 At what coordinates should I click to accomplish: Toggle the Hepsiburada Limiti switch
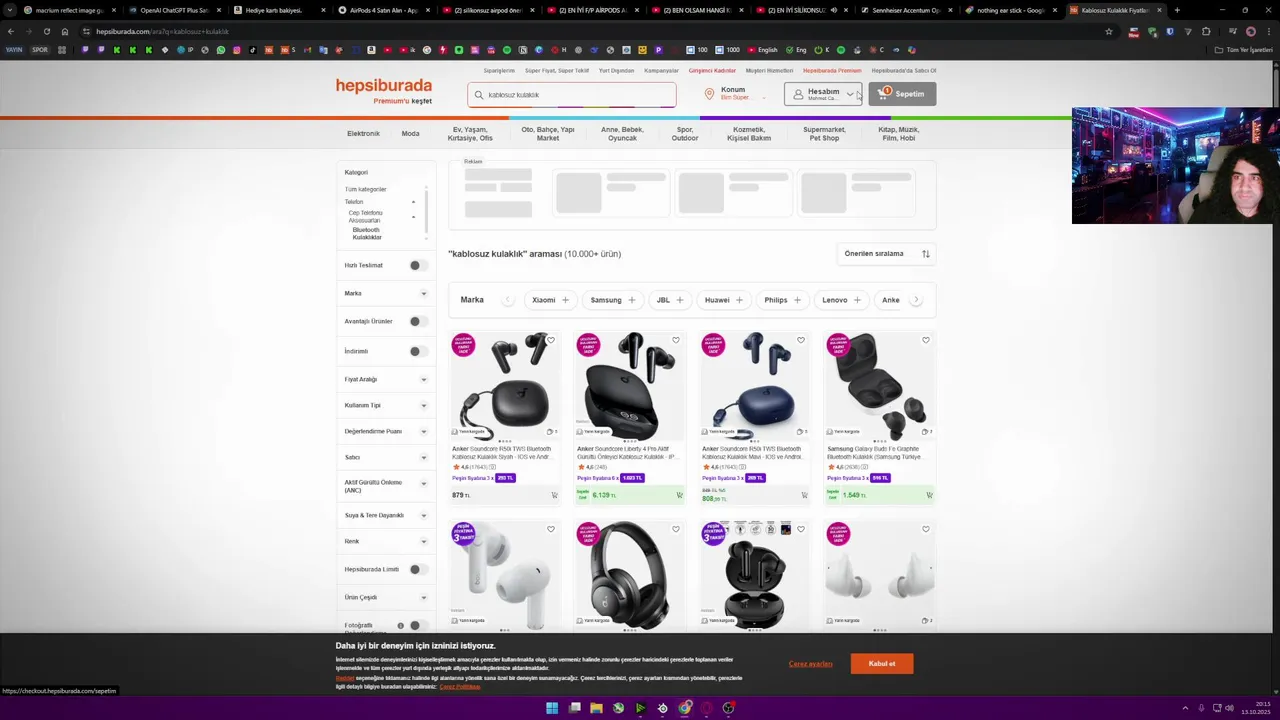(x=417, y=569)
